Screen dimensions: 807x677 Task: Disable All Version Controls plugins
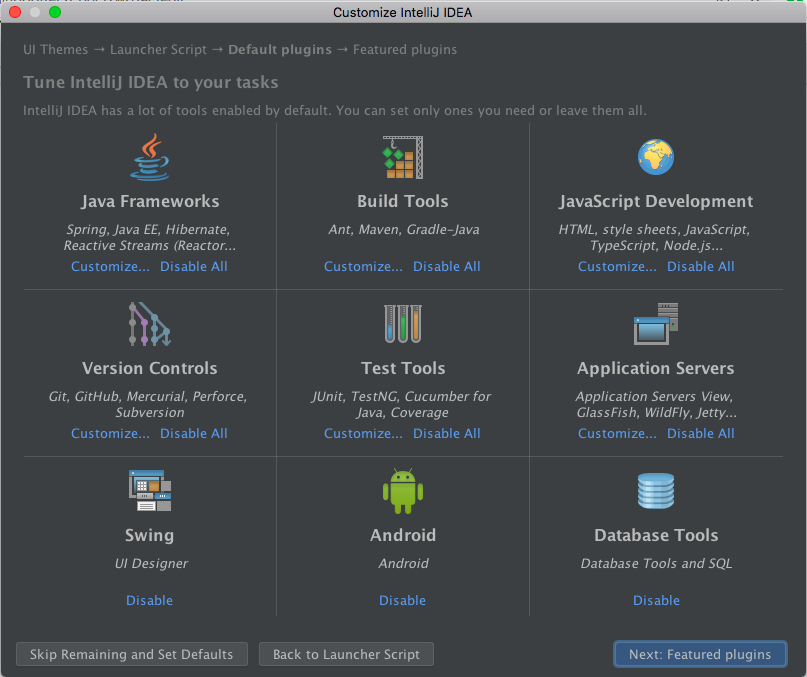coord(194,433)
